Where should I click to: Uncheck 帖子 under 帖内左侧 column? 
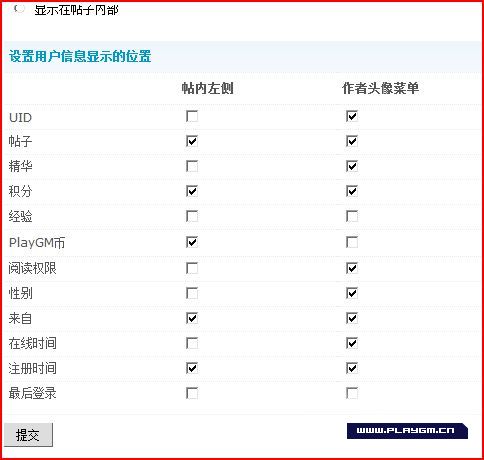192,141
